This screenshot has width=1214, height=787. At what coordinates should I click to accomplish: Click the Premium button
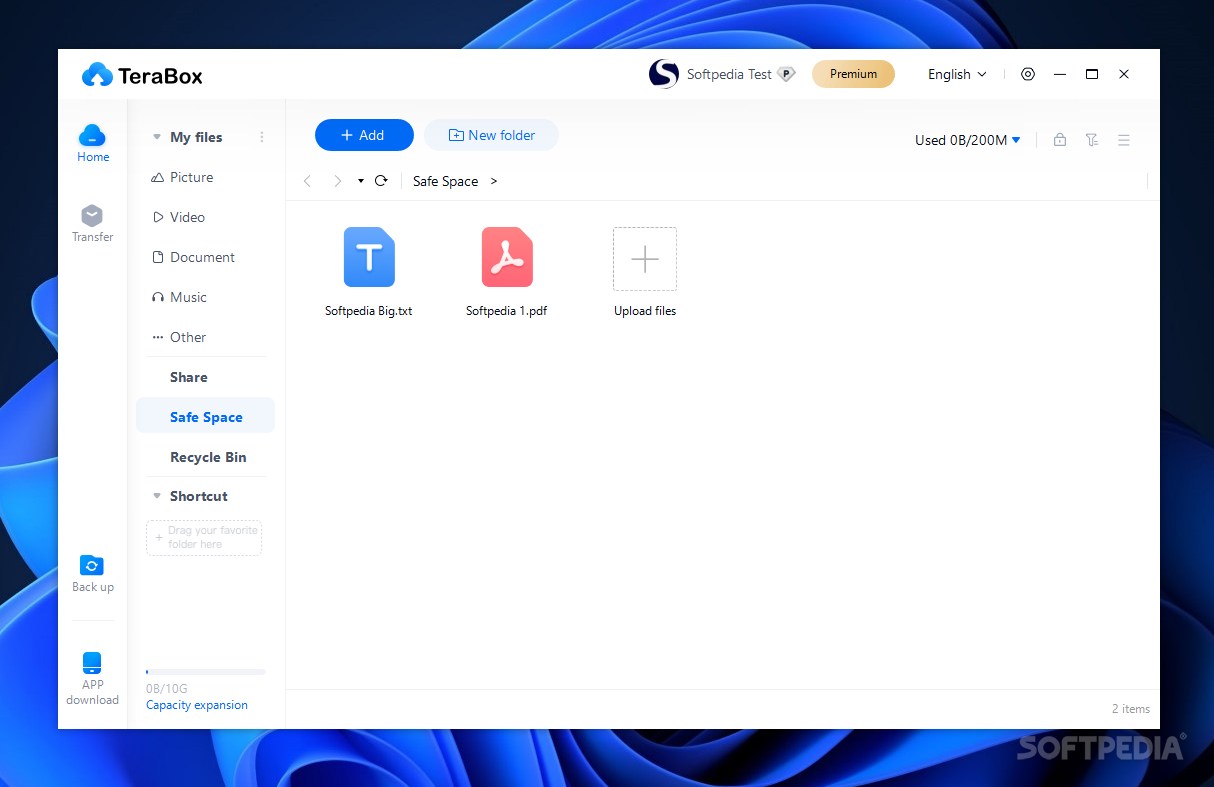pyautogui.click(x=853, y=74)
